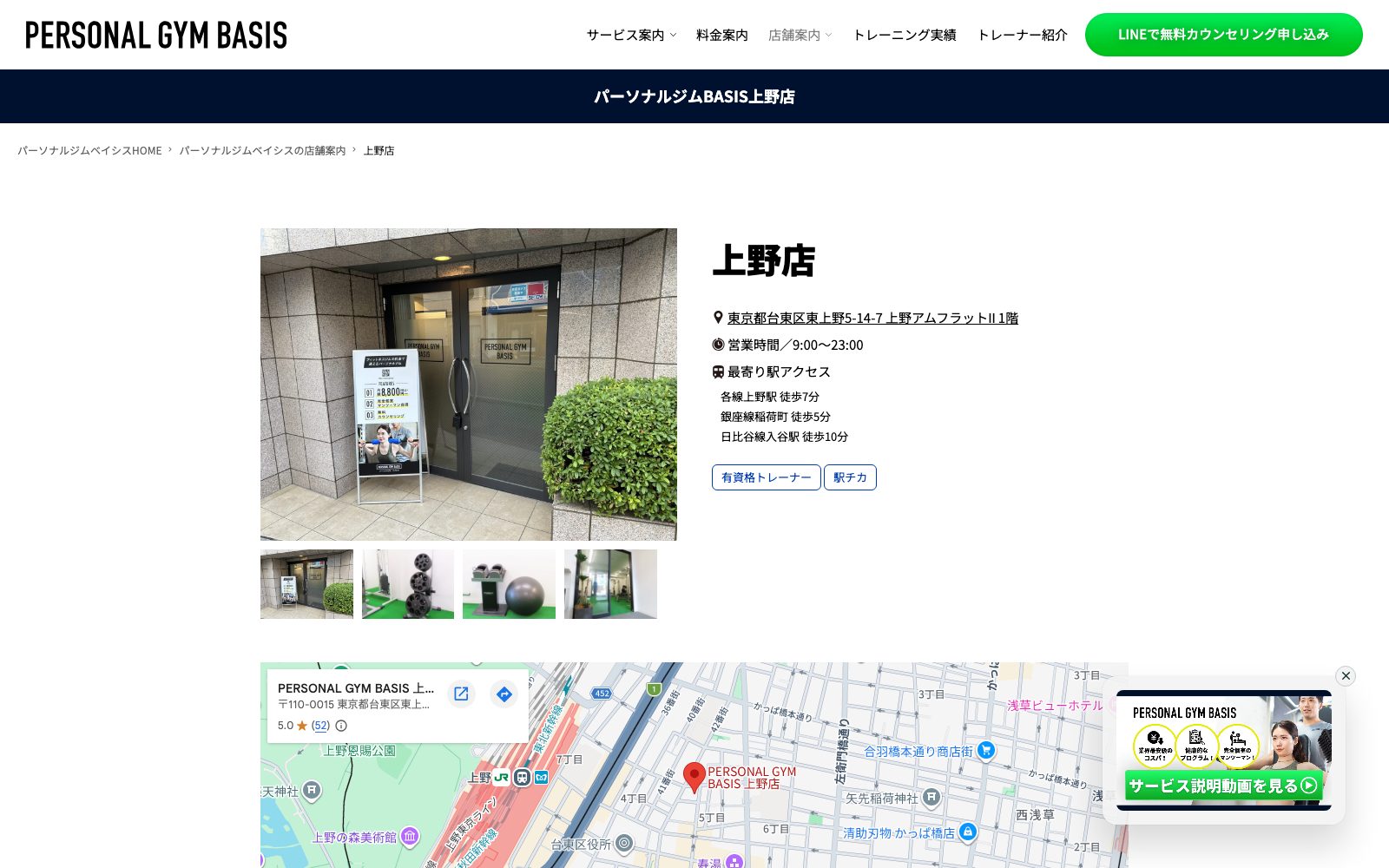Click サービス説明動画を見る promo button
This screenshot has width=1389, height=868.
pos(1223,786)
